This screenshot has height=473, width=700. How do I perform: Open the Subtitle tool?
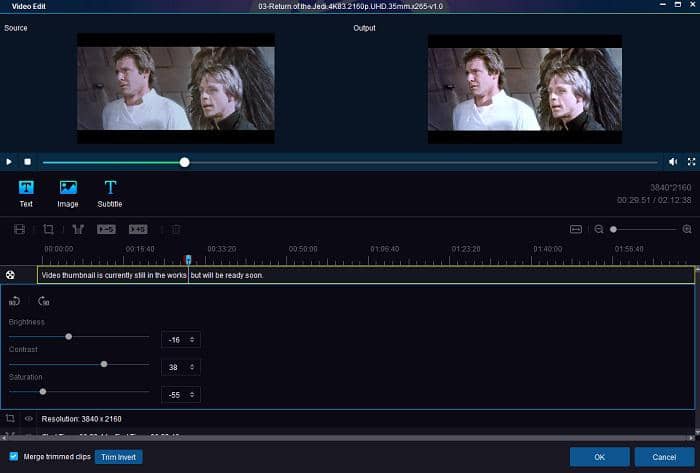pyautogui.click(x=110, y=194)
